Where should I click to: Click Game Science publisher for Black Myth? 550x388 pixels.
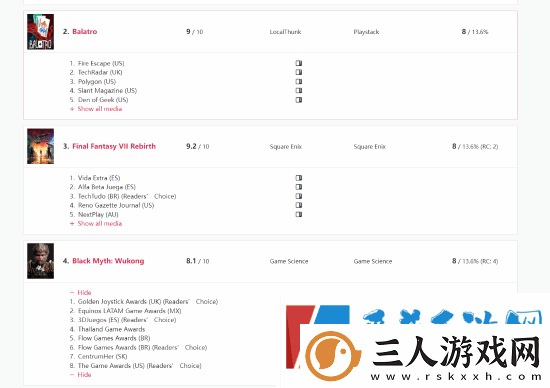coord(373,261)
